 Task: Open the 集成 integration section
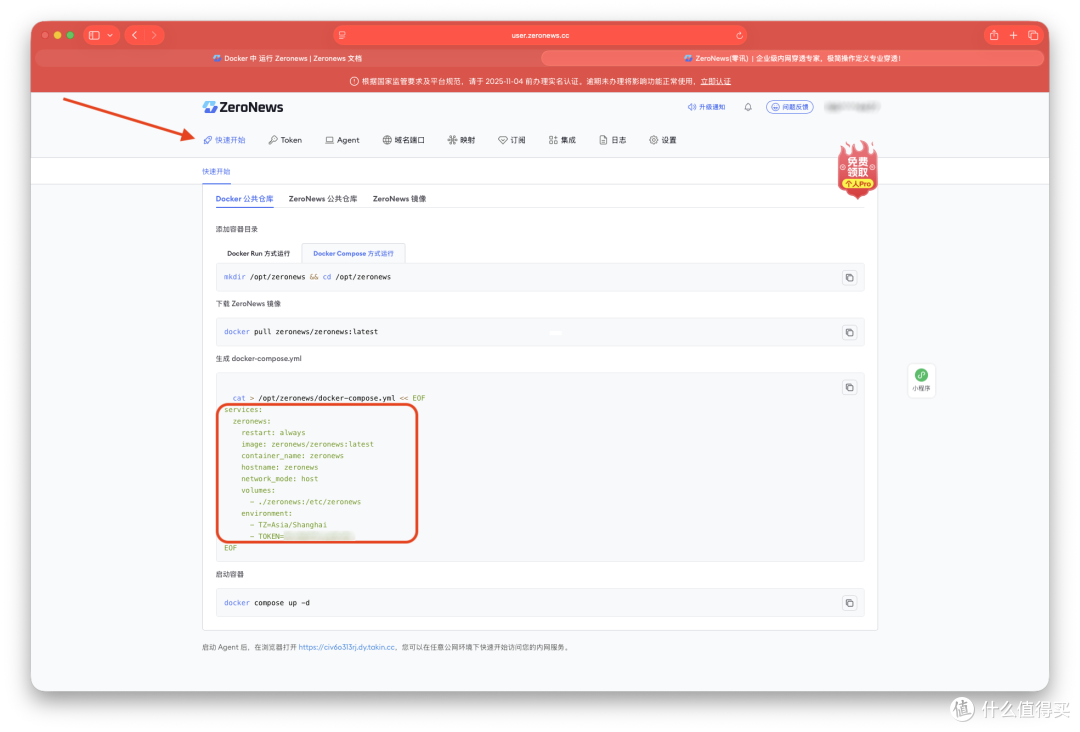point(562,140)
